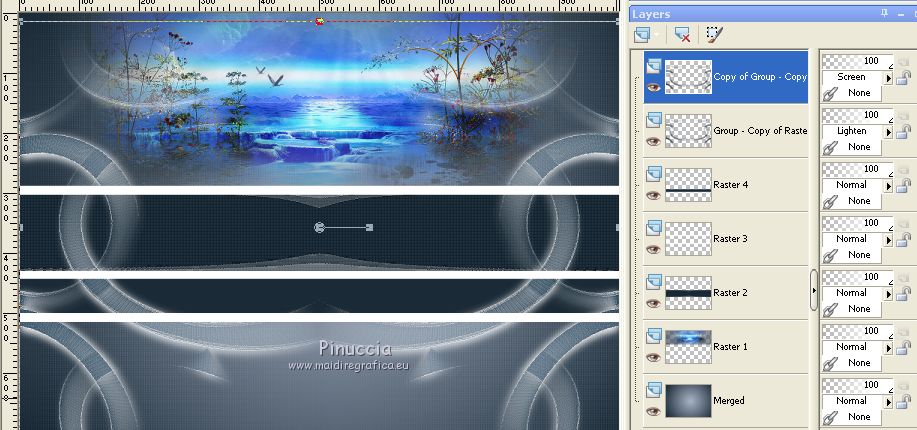Open Lighten blend mode dropdown
917x430 pixels.
pyautogui.click(x=888, y=132)
